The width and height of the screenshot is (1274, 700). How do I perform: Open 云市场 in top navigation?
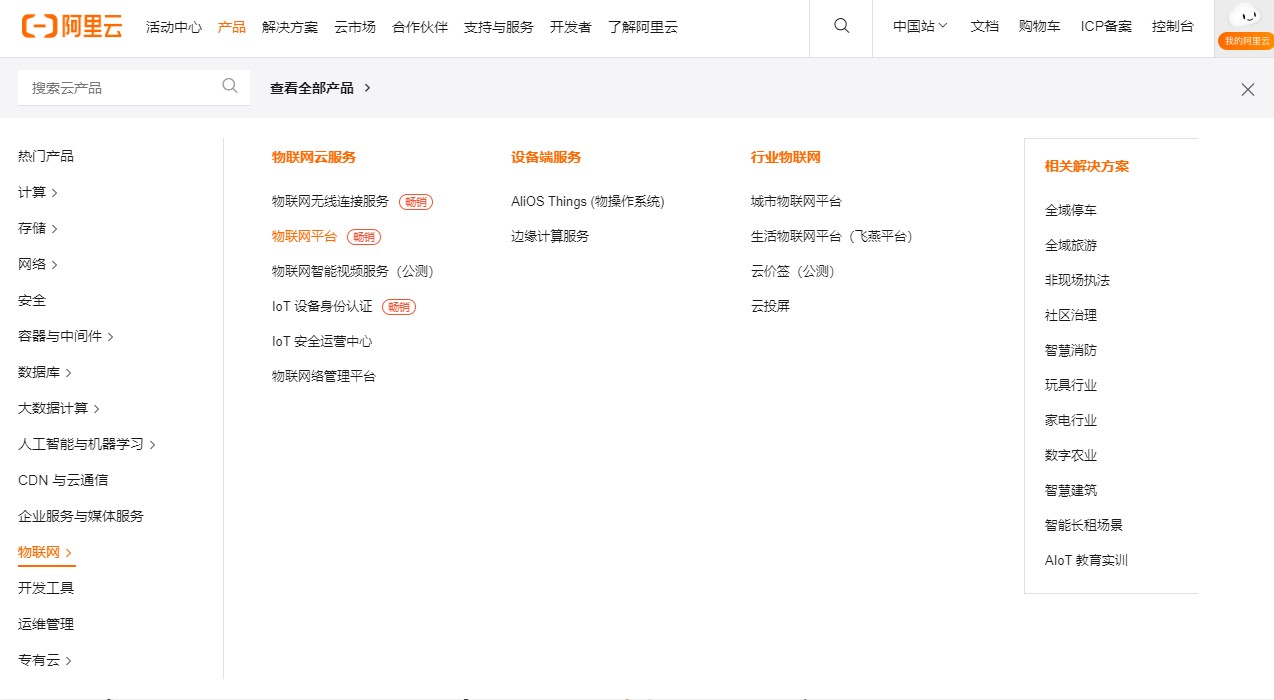click(355, 27)
